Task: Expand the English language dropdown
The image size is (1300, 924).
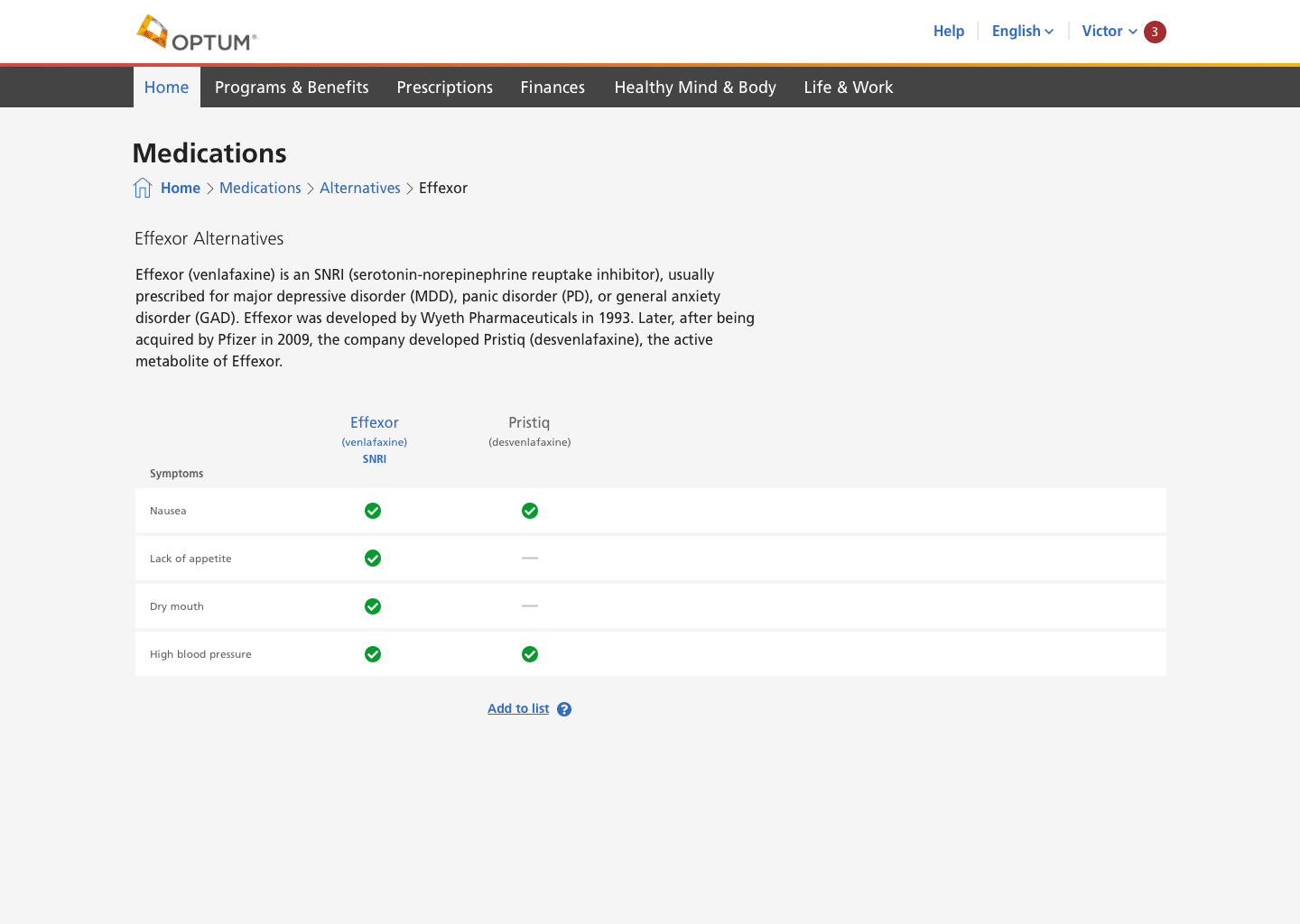Action: (x=1022, y=32)
